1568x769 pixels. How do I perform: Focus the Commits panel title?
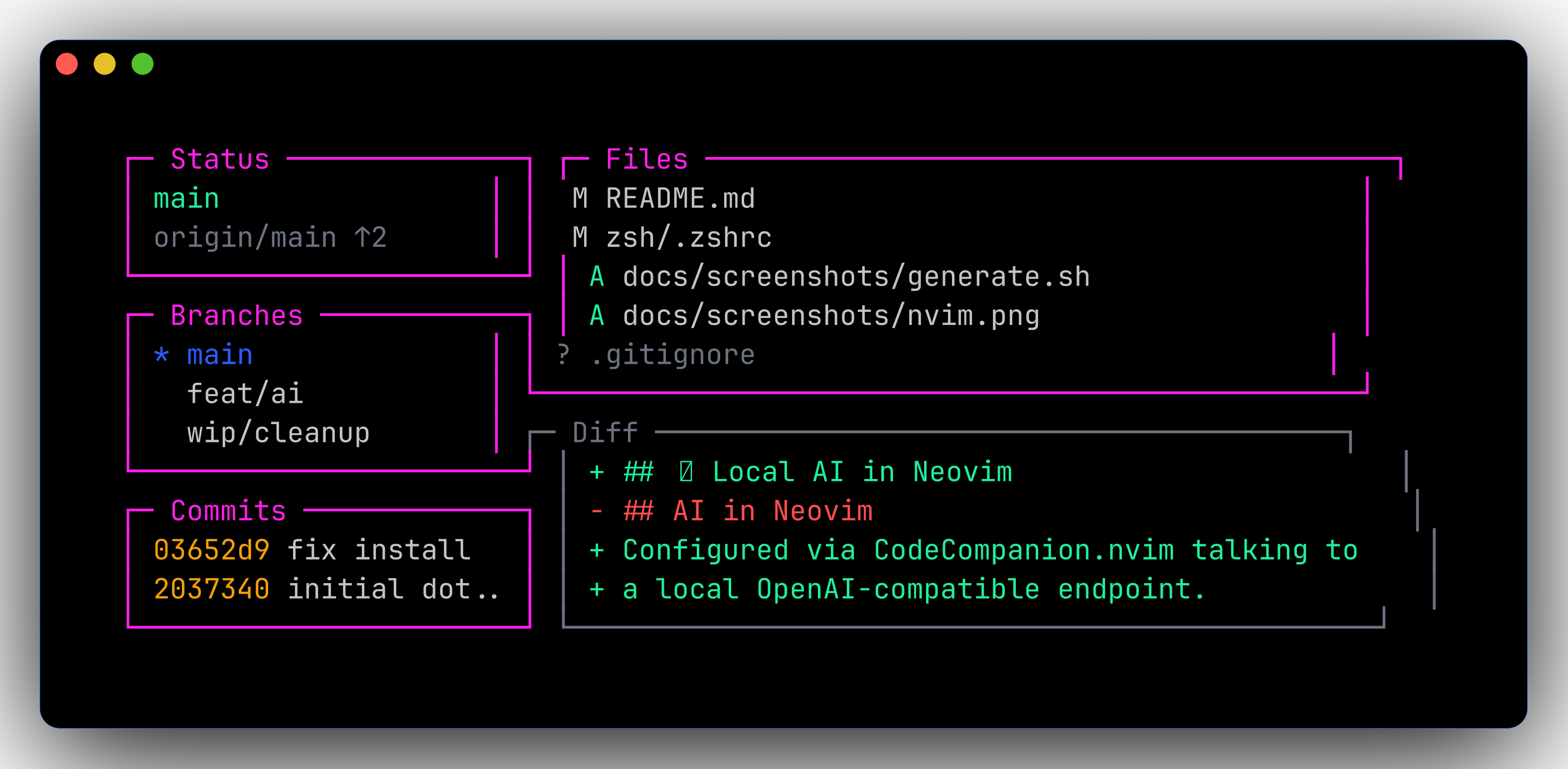click(x=228, y=510)
